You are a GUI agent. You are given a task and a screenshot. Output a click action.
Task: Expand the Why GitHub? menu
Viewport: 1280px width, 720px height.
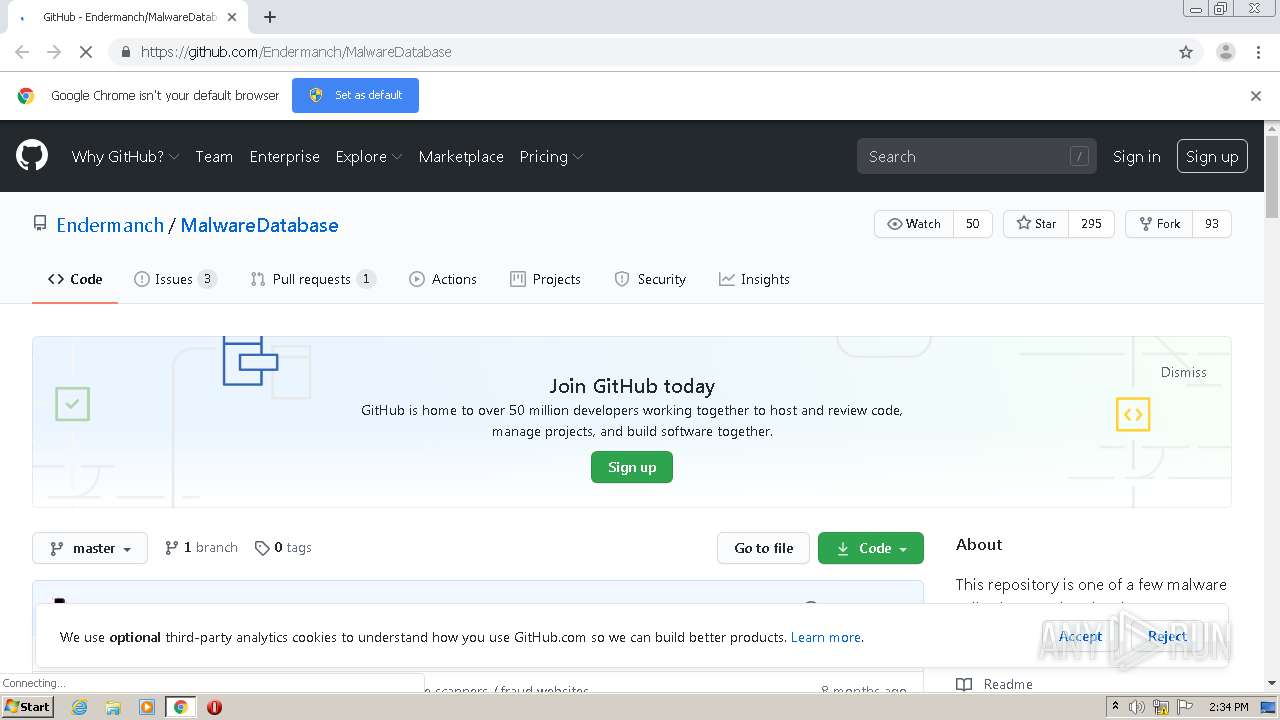click(x=125, y=157)
